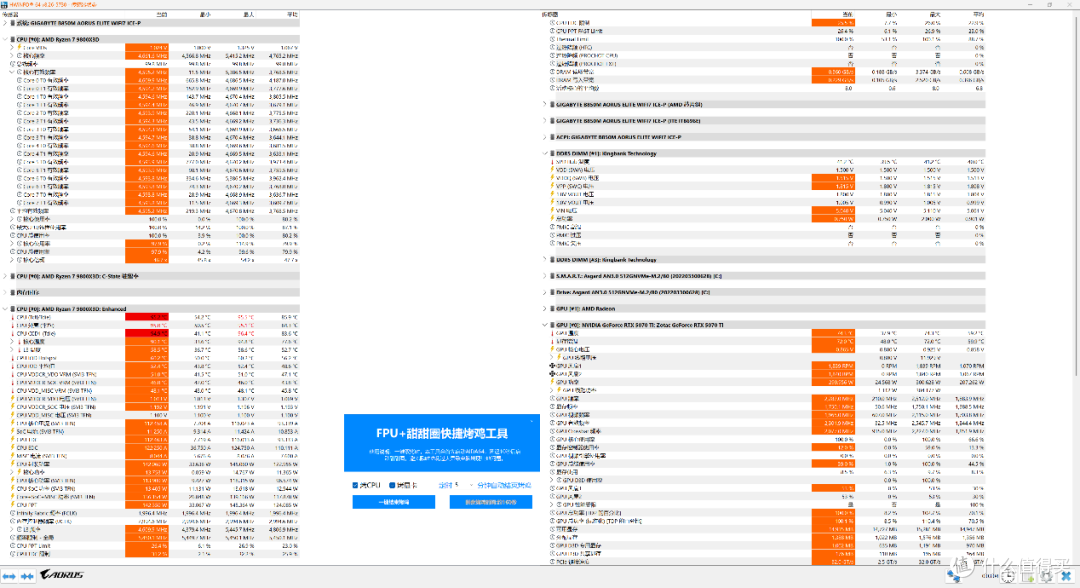The image size is (1080, 588).
Task: Collapse the CPU [#0] AMD Ryzen 7 9800X3D: Enhanced group
Action: (x=5, y=308)
